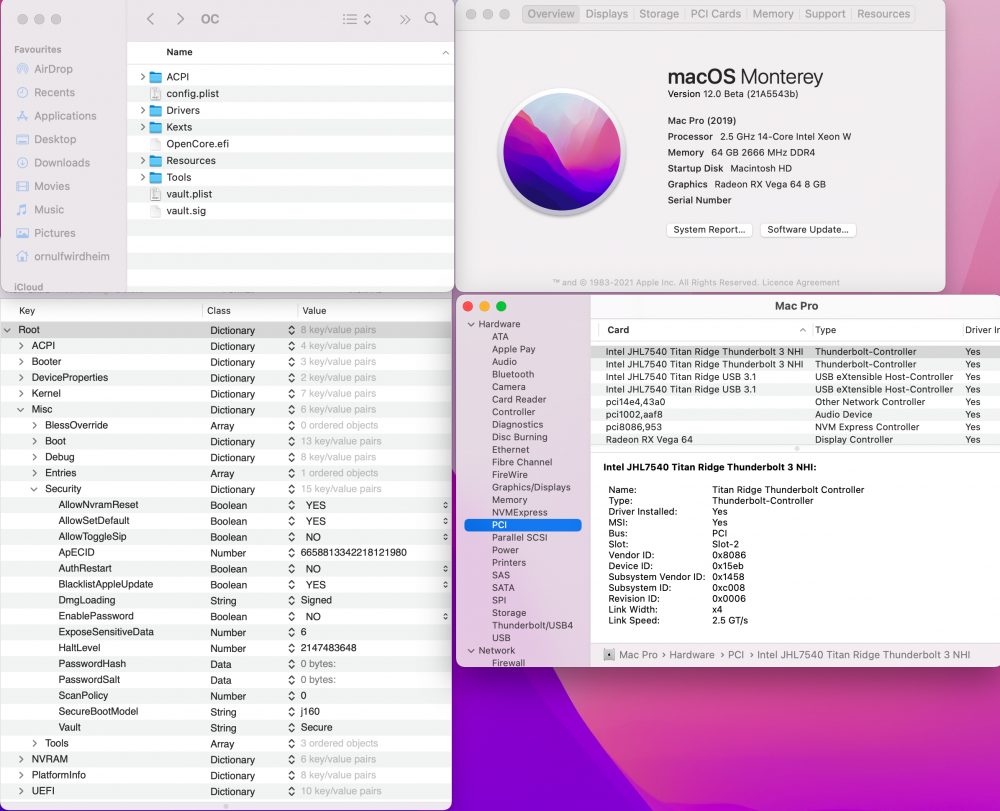Expand the Kexts folder disclosure arrow

point(142,127)
